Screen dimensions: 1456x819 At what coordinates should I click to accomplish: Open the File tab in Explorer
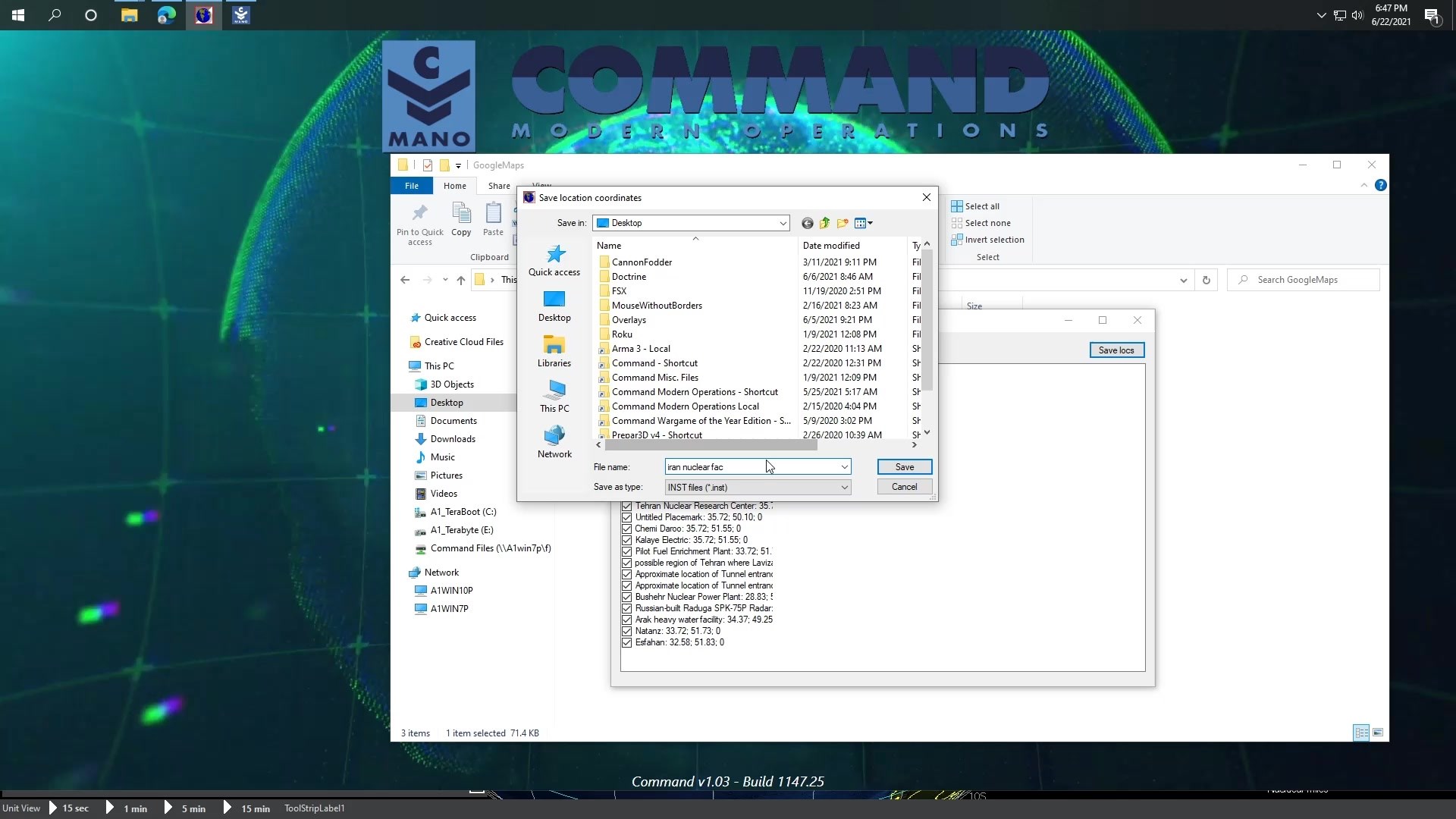(x=412, y=186)
